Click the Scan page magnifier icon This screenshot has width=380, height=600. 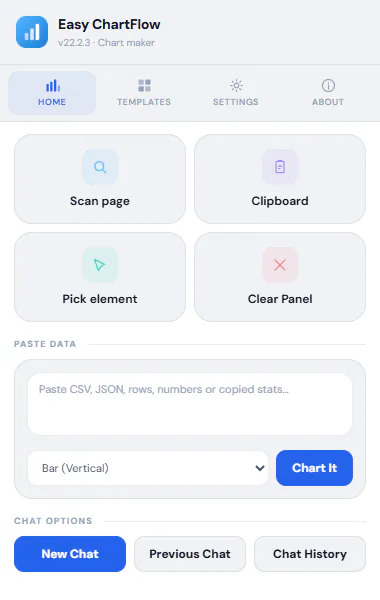pos(100,167)
